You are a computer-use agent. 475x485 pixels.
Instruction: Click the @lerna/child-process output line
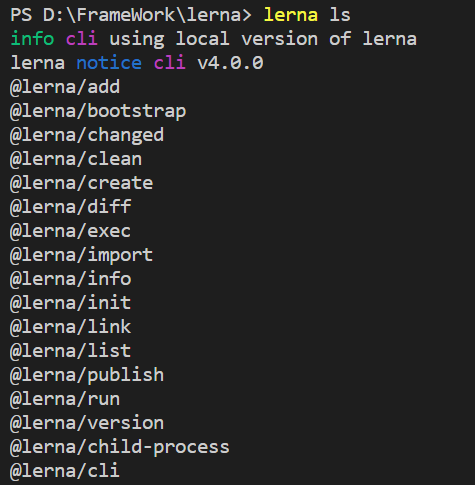point(120,447)
